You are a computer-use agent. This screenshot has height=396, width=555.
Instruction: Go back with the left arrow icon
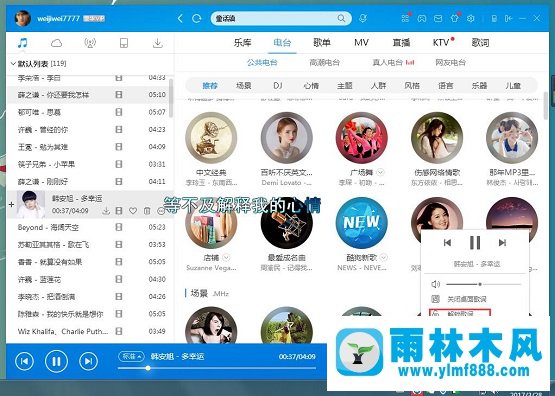[x=180, y=18]
